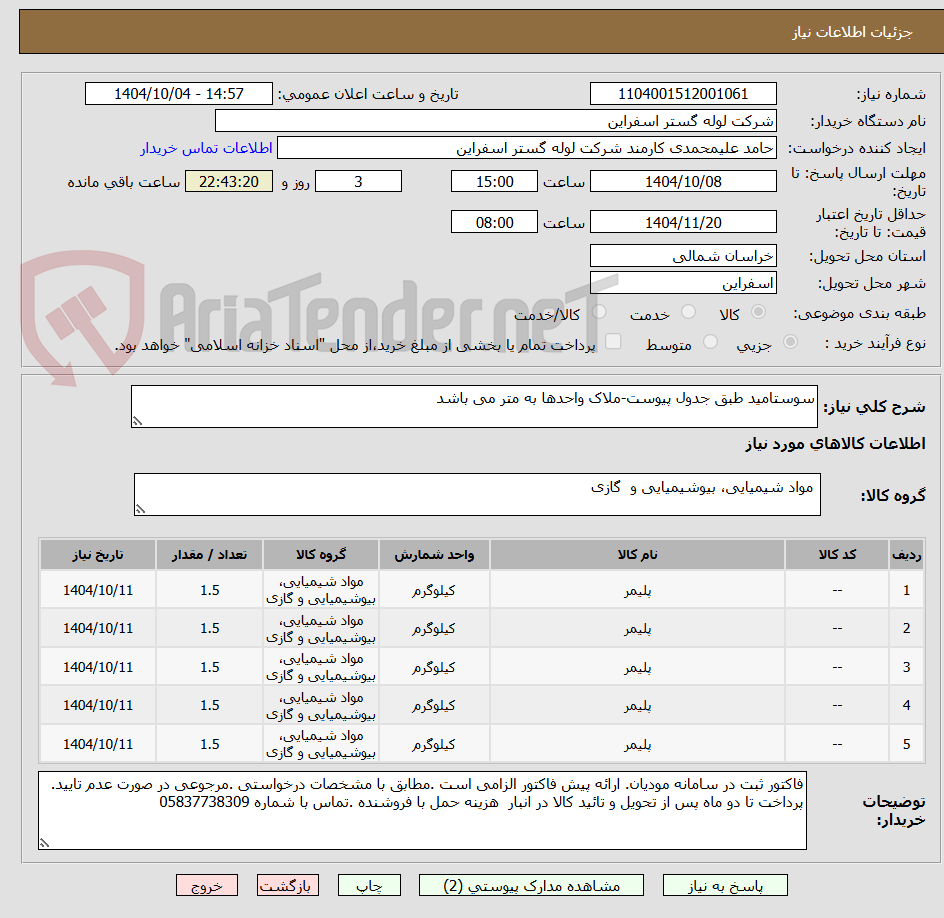The image size is (944, 918).
Task: Select the کالا radio button
Action: [759, 312]
